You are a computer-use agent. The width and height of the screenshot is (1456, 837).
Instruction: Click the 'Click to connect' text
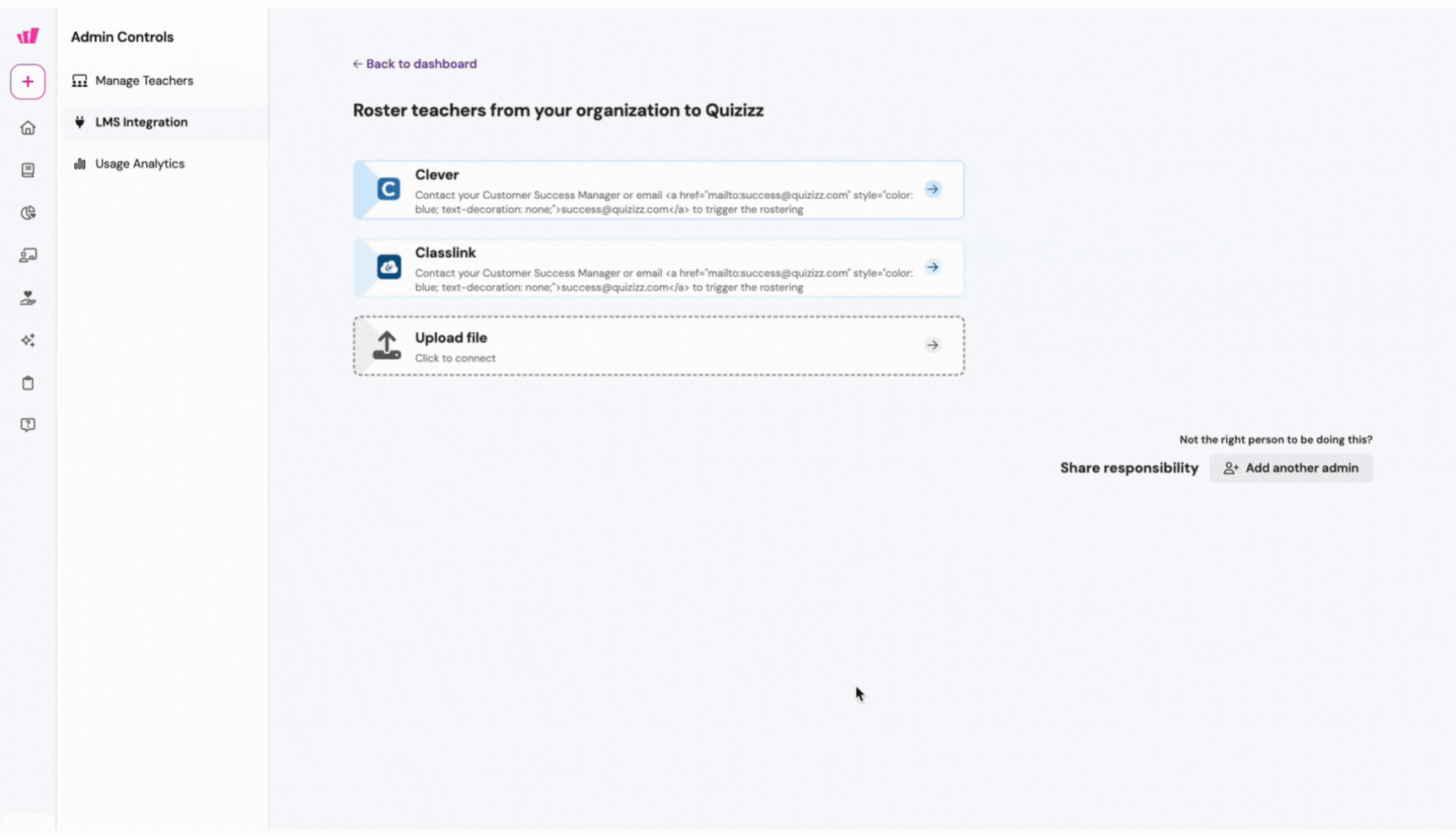point(455,358)
